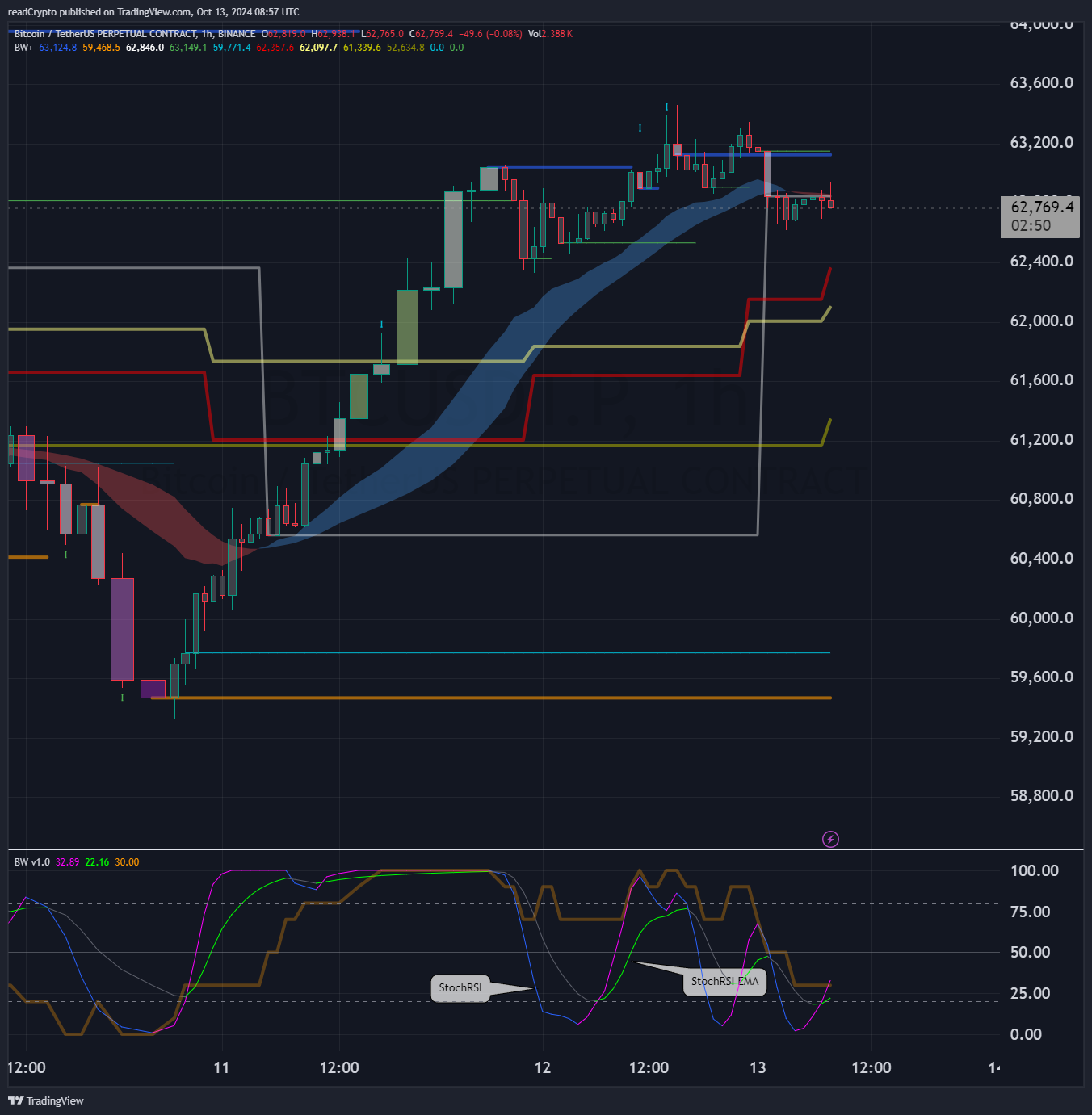Viewport: 1092px width, 1115px height.
Task: Click the 59,600.0 price axis label
Action: click(x=1042, y=677)
